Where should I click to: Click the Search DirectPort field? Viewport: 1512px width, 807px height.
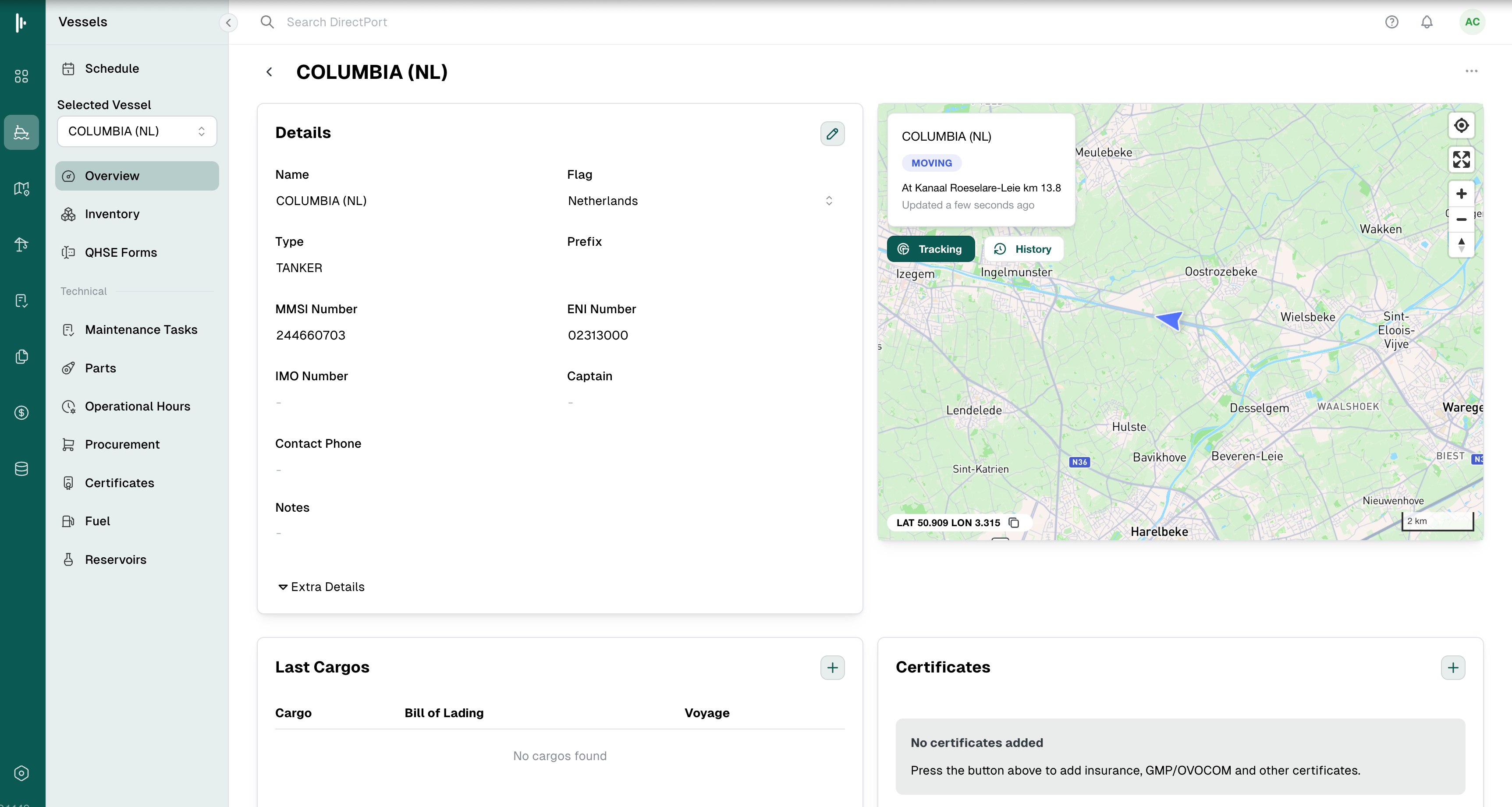337,22
